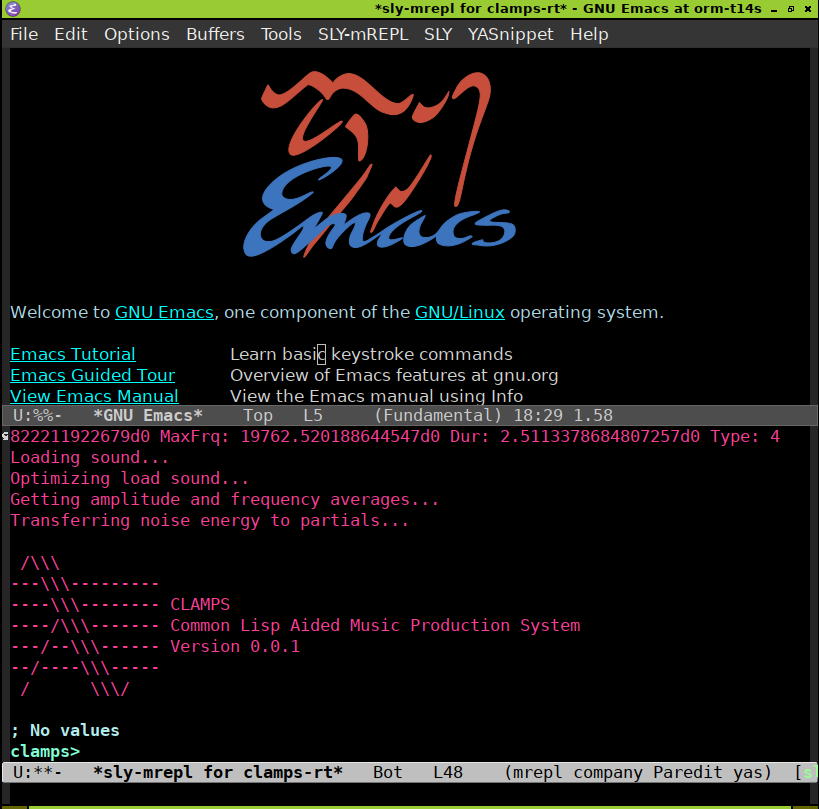Image resolution: width=819 pixels, height=809 pixels.
Task: Click the 'Bot' position indicator in the mode line
Action: pyautogui.click(x=388, y=772)
